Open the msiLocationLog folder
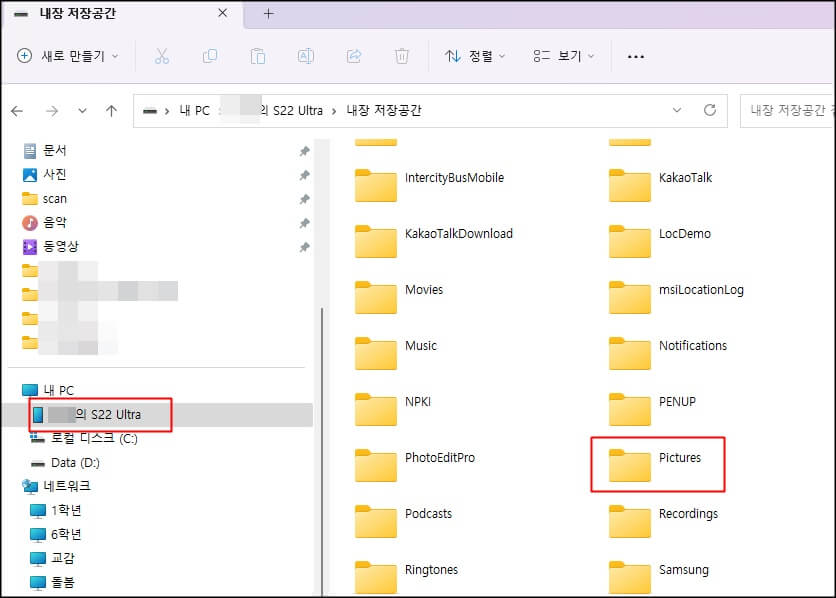 point(677,296)
